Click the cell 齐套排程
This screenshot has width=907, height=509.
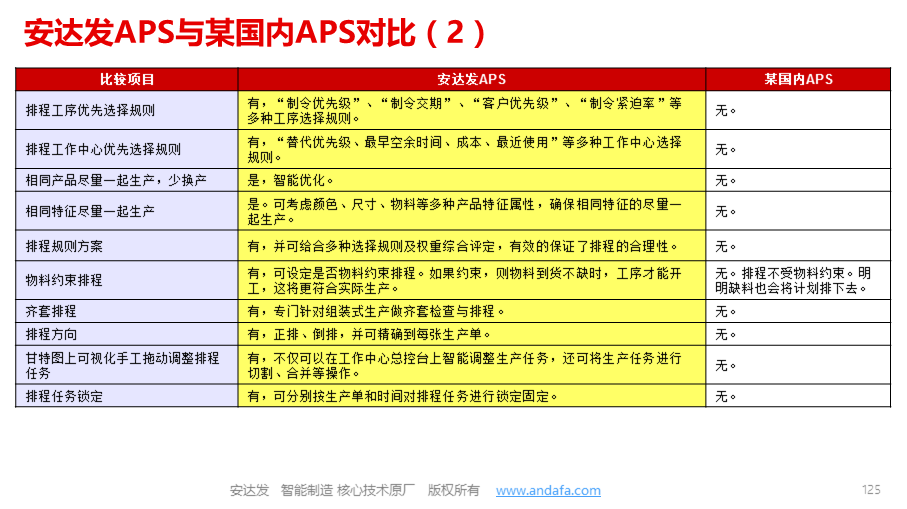coord(127,311)
